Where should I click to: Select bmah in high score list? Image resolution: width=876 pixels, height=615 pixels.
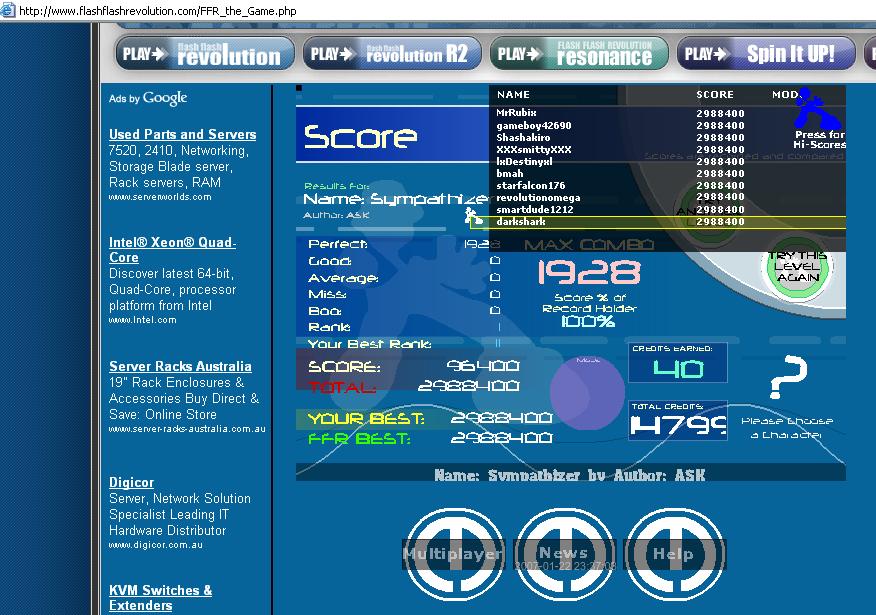(667, 174)
